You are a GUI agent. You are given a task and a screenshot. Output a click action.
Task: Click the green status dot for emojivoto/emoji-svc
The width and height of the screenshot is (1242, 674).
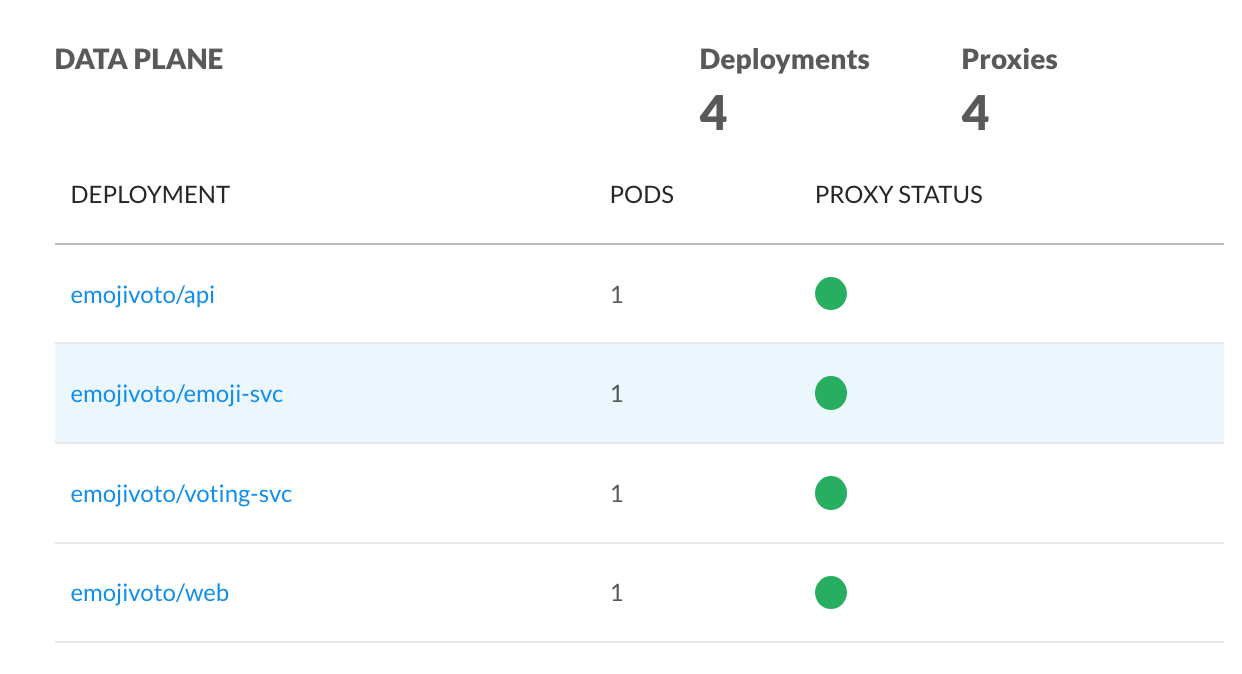coord(830,394)
